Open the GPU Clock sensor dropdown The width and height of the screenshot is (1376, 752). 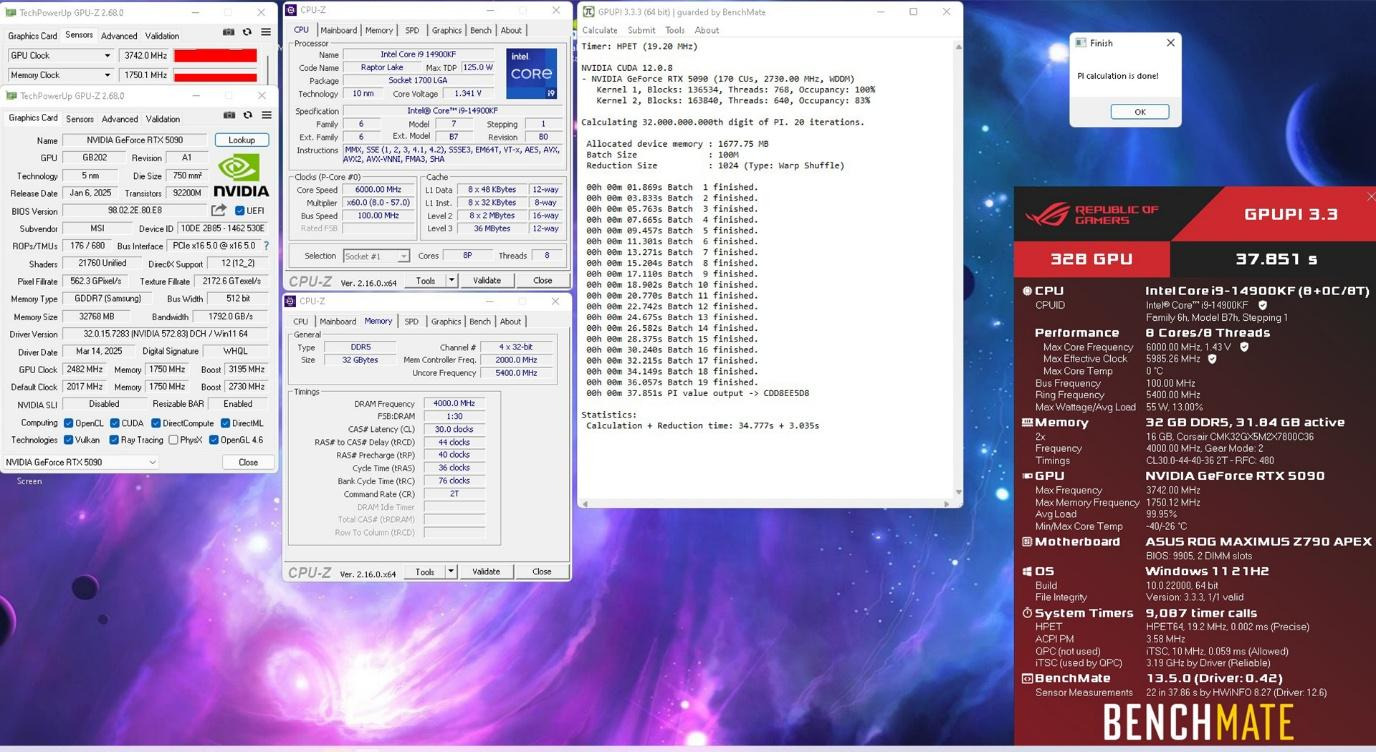[108, 57]
